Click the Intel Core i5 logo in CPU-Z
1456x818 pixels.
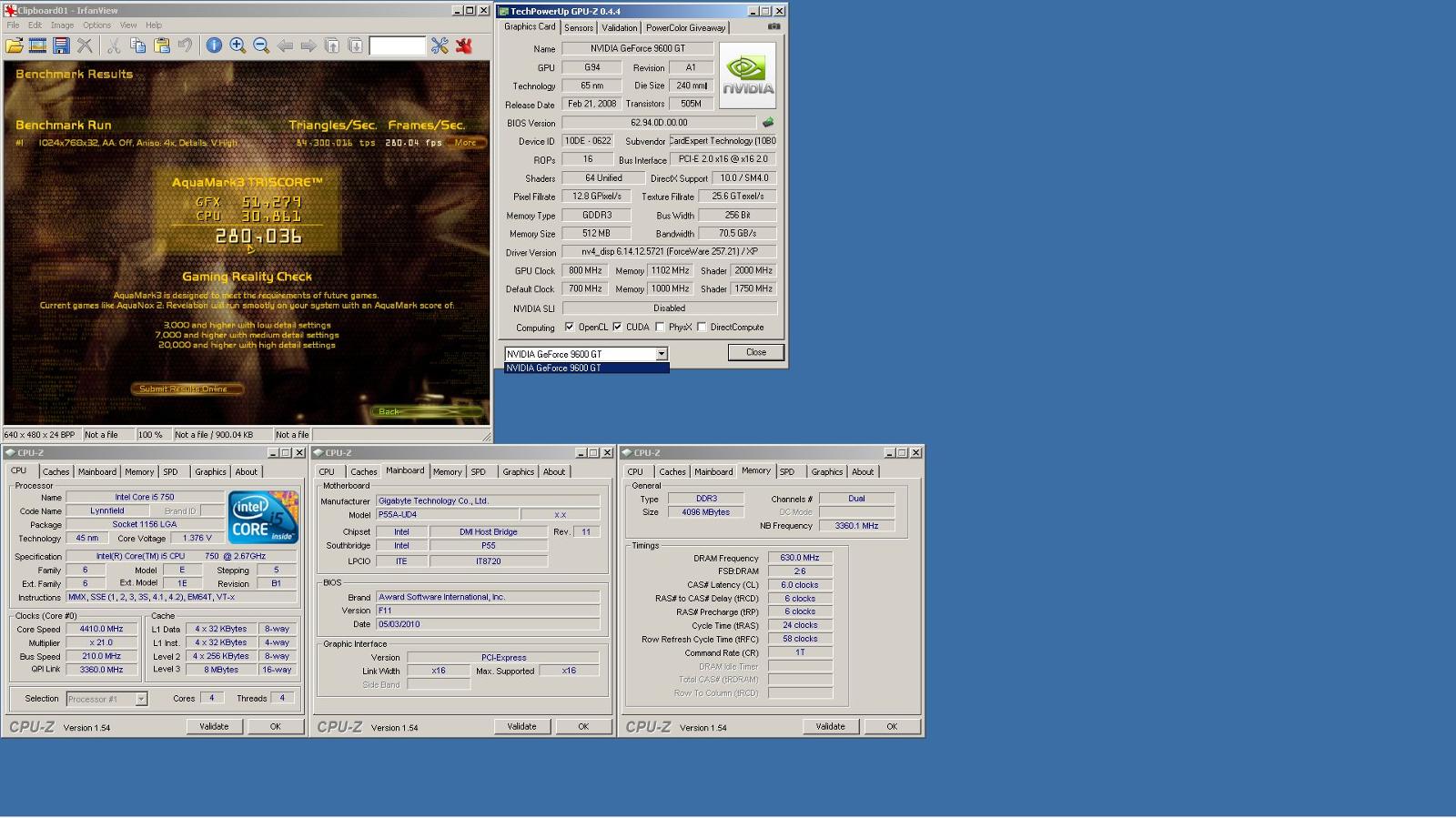pyautogui.click(x=264, y=517)
